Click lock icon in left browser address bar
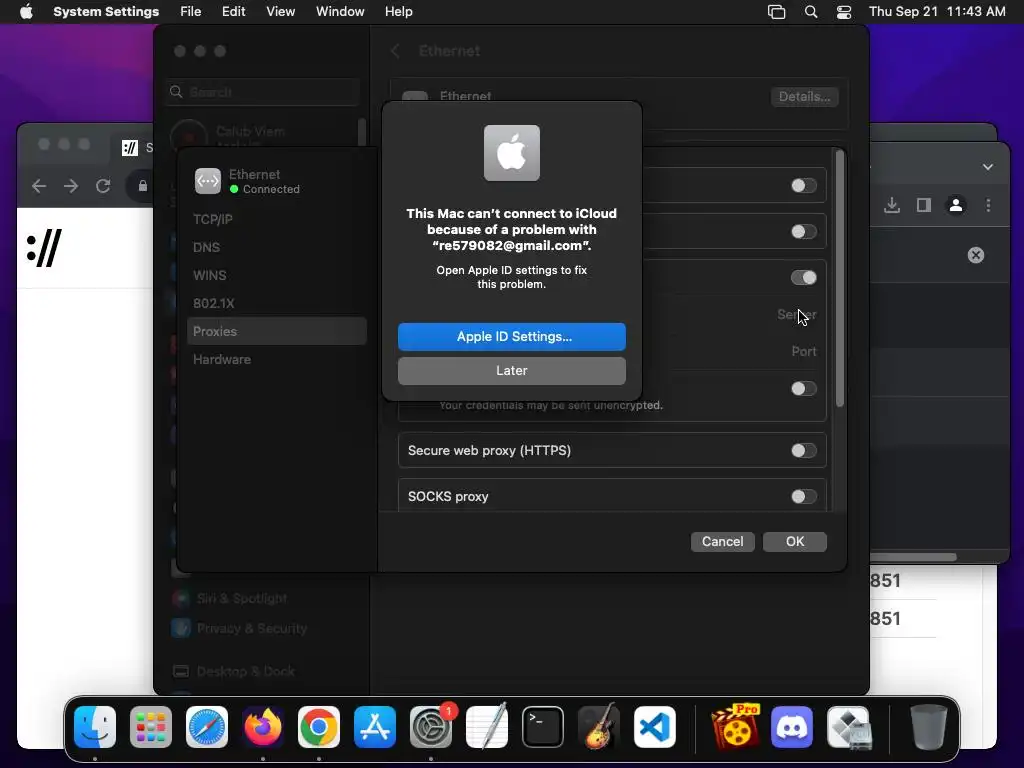 (142, 186)
